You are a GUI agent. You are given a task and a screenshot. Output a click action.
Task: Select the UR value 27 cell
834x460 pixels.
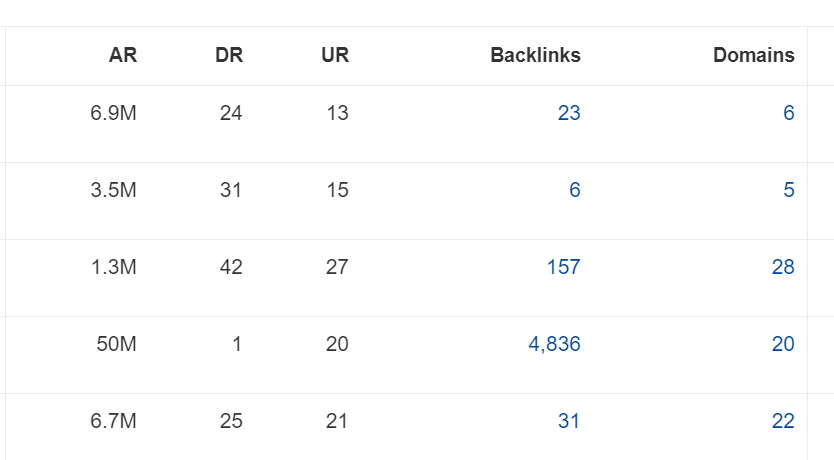[337, 267]
